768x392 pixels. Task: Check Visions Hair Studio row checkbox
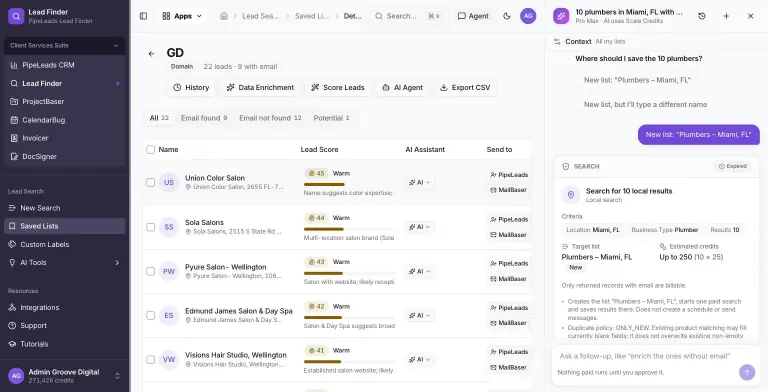pos(151,360)
